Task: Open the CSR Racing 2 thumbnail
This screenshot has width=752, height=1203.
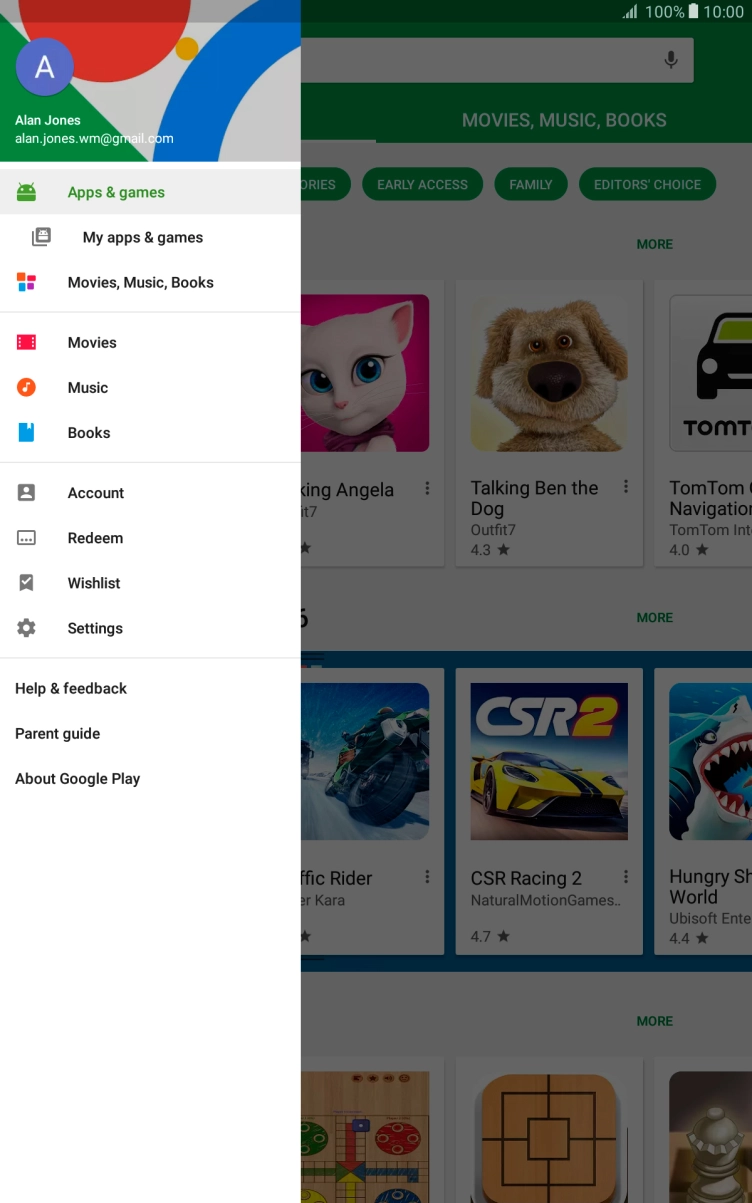Action: point(549,761)
